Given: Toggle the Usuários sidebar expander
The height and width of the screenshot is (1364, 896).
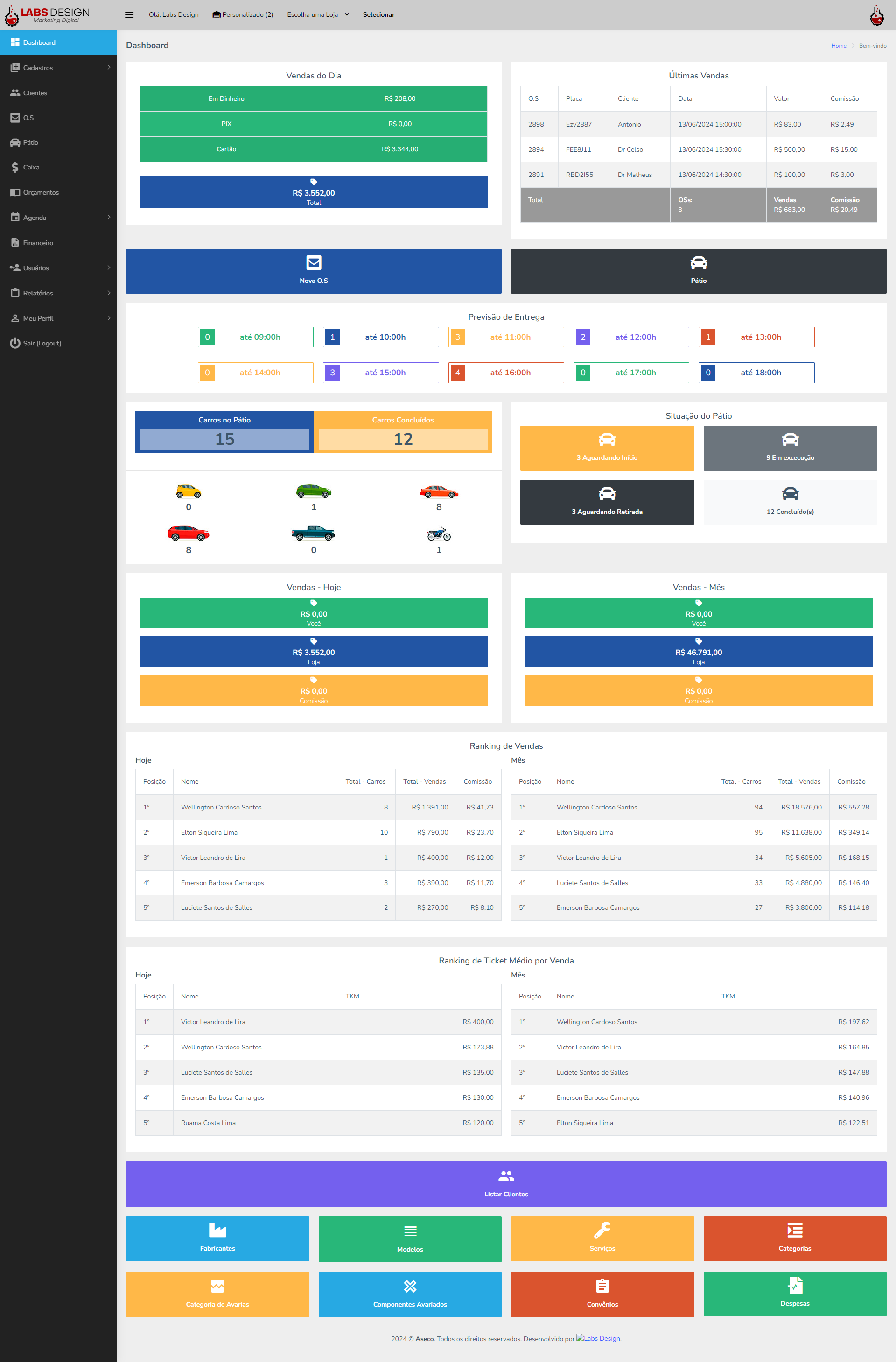Looking at the screenshot, I should click(x=108, y=268).
